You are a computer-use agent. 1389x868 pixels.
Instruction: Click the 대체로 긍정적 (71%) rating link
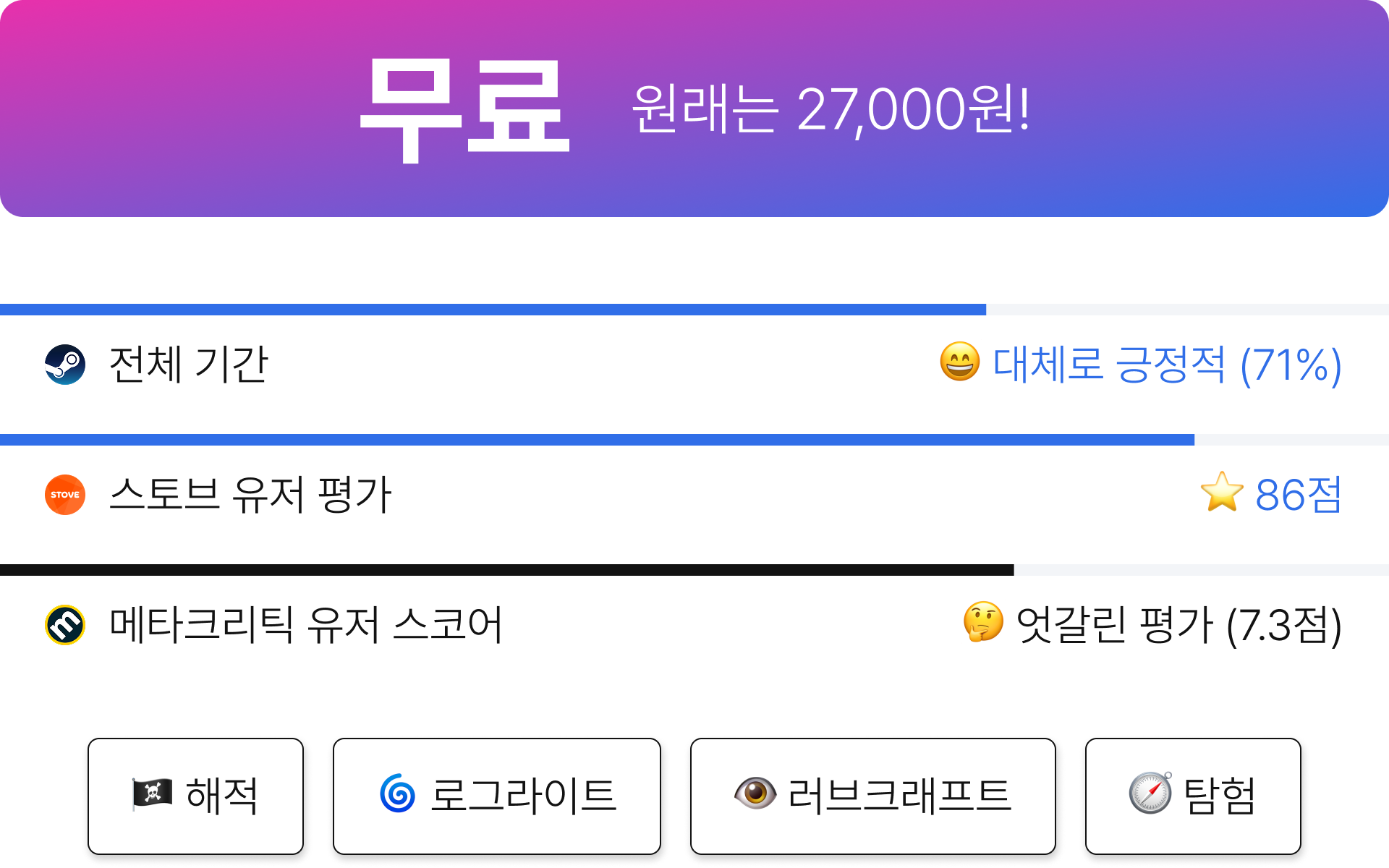pos(1167,365)
